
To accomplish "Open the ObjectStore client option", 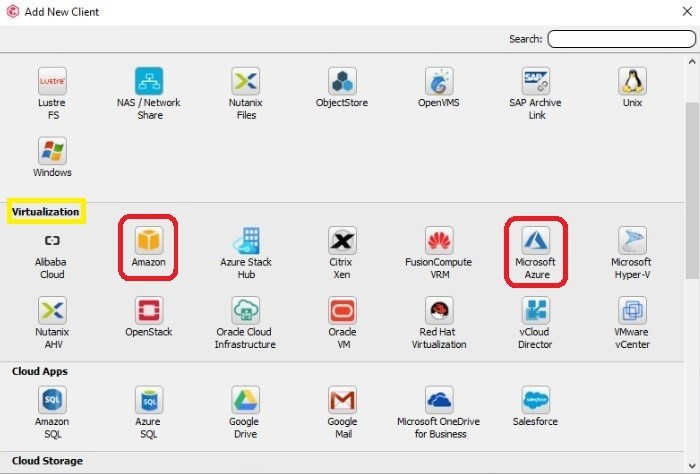I will (342, 81).
